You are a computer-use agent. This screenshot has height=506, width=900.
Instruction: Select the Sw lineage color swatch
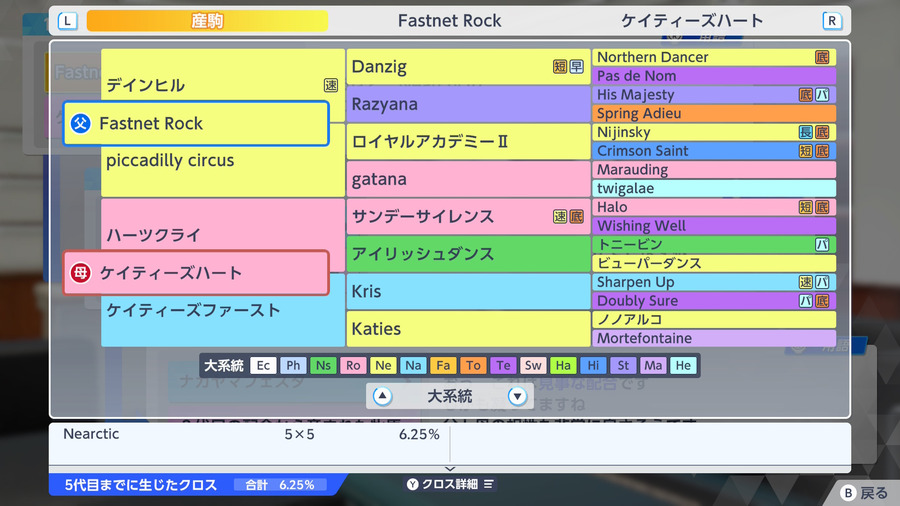pyautogui.click(x=533, y=365)
